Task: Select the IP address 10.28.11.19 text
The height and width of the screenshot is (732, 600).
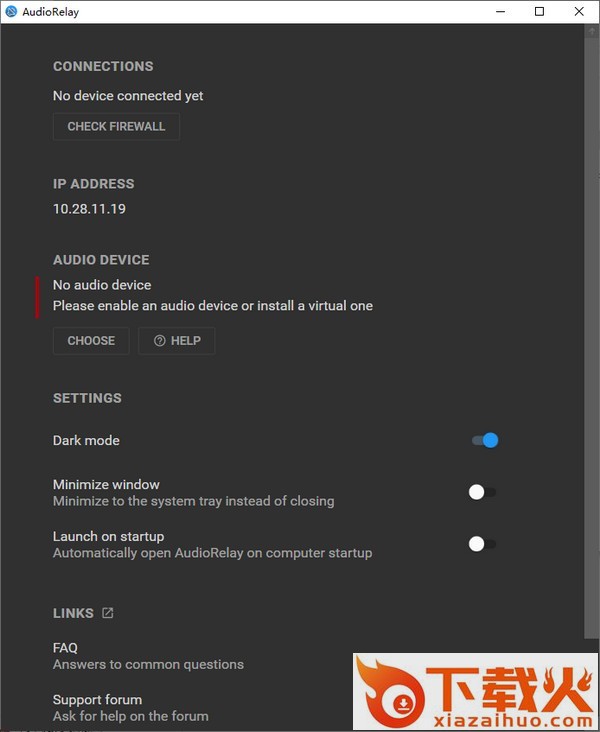Action: coord(89,209)
